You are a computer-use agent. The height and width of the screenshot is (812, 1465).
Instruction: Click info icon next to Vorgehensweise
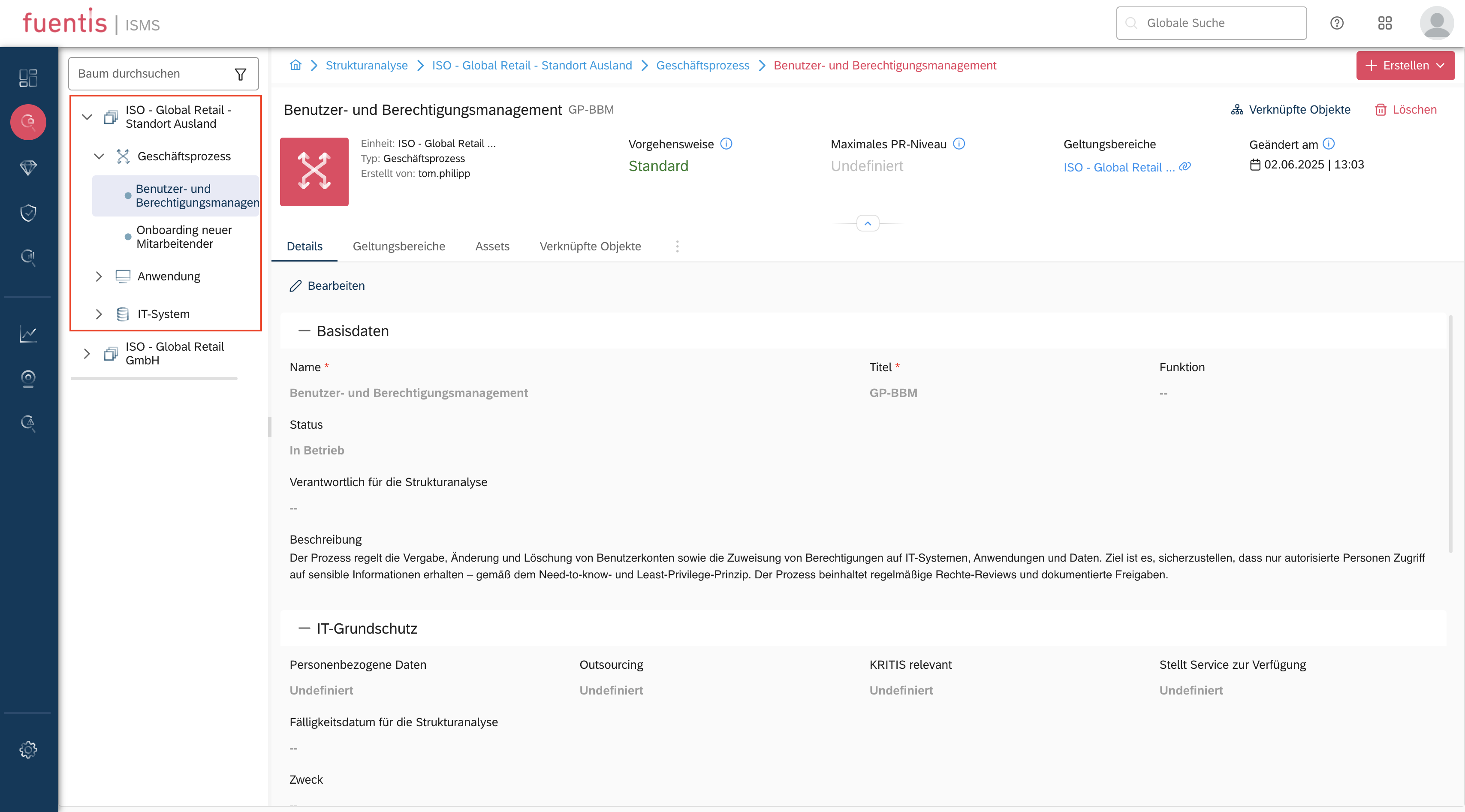(726, 144)
